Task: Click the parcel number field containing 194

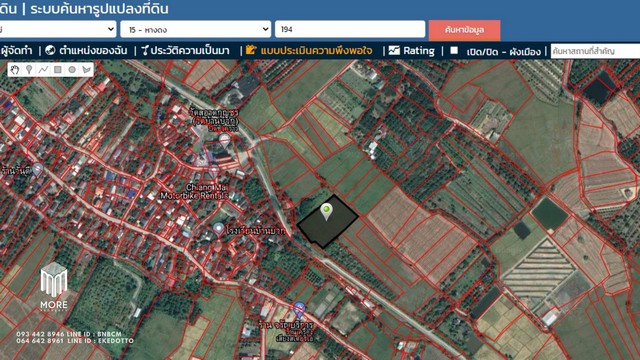Action: pyautogui.click(x=350, y=29)
